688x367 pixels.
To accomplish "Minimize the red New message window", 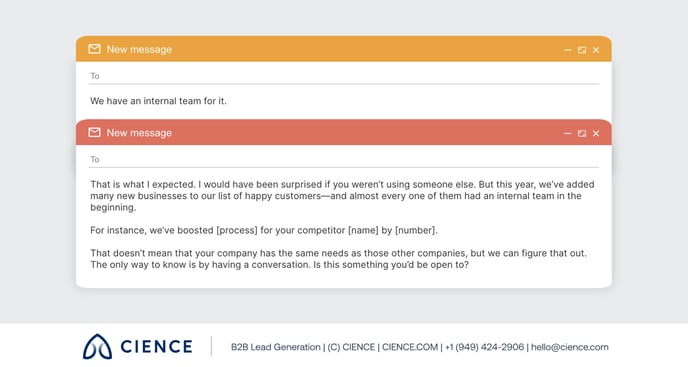I will pyautogui.click(x=567, y=133).
